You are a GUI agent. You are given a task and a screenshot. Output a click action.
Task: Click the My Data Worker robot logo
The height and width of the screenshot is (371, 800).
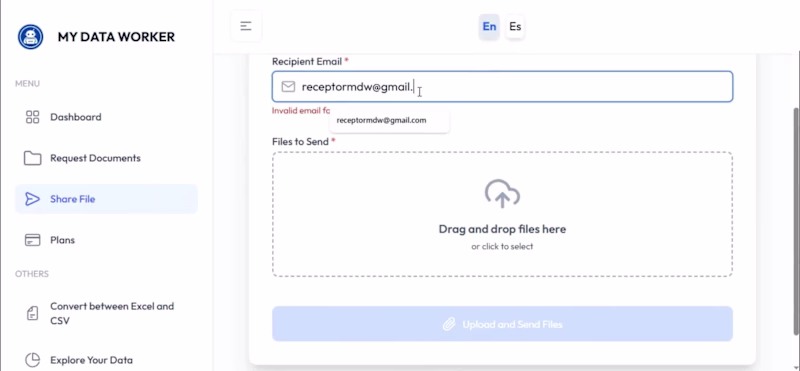(x=30, y=37)
